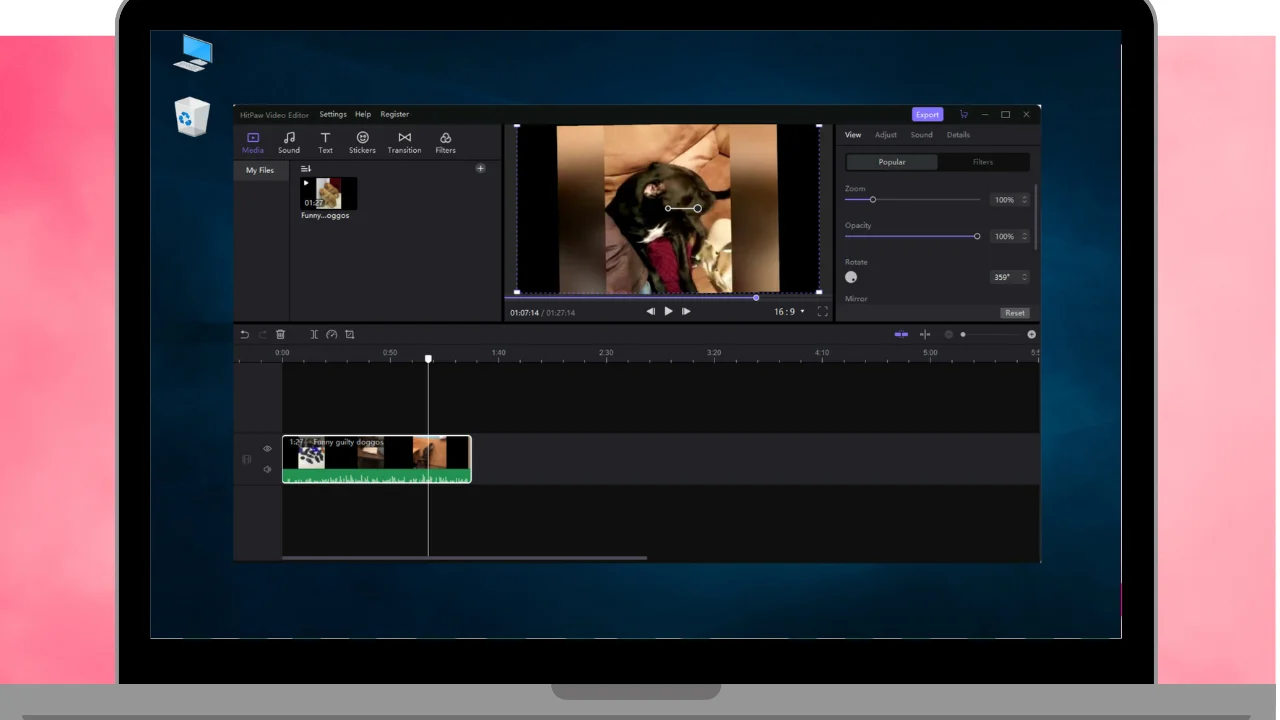Open the Transition panel
The width and height of the screenshot is (1280, 720).
[x=404, y=143]
